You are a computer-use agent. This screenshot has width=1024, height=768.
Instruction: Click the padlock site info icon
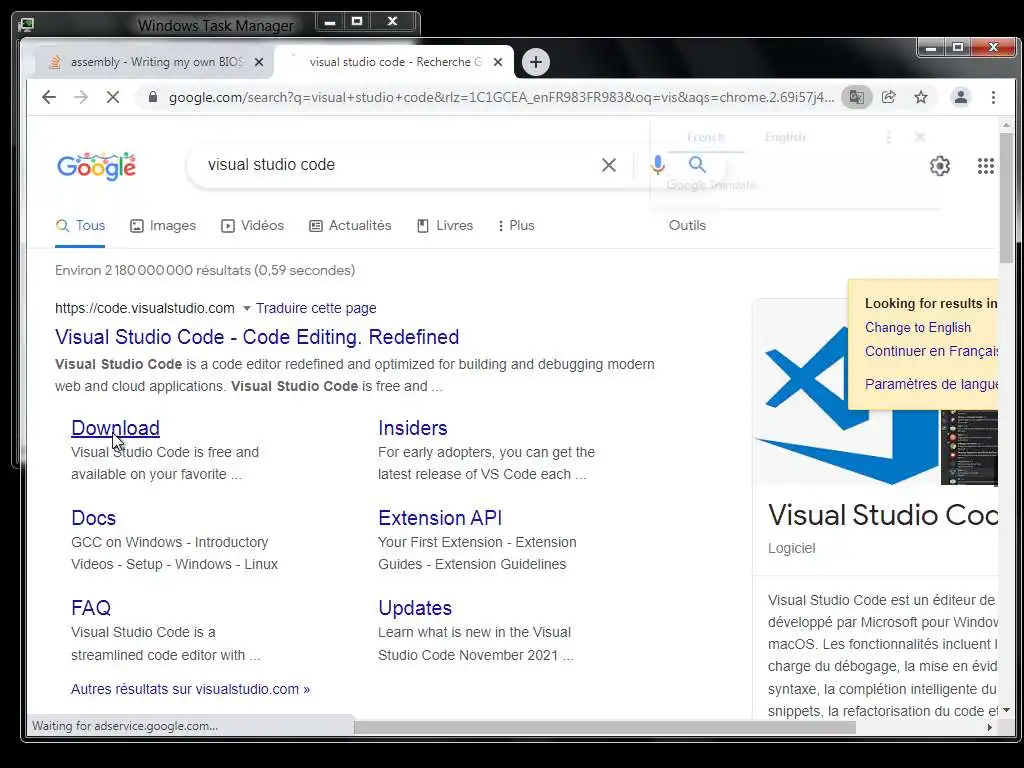coord(153,97)
